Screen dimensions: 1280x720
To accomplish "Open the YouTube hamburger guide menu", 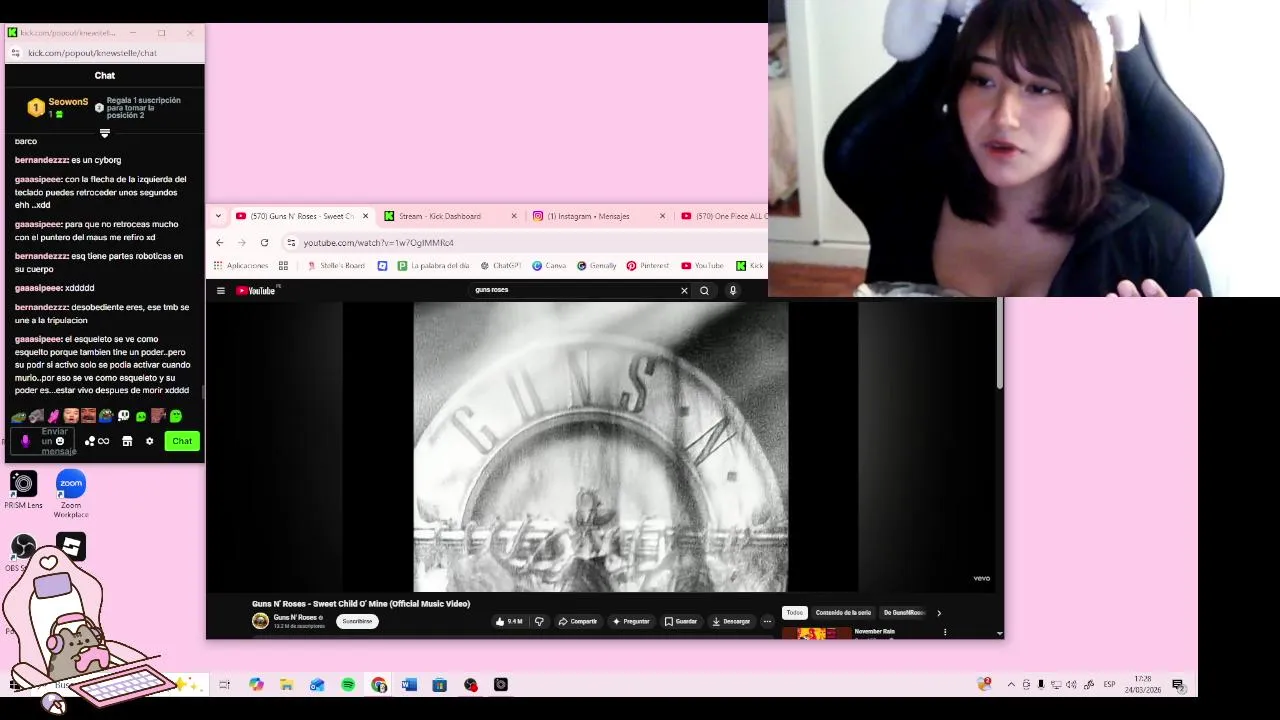I will (221, 291).
